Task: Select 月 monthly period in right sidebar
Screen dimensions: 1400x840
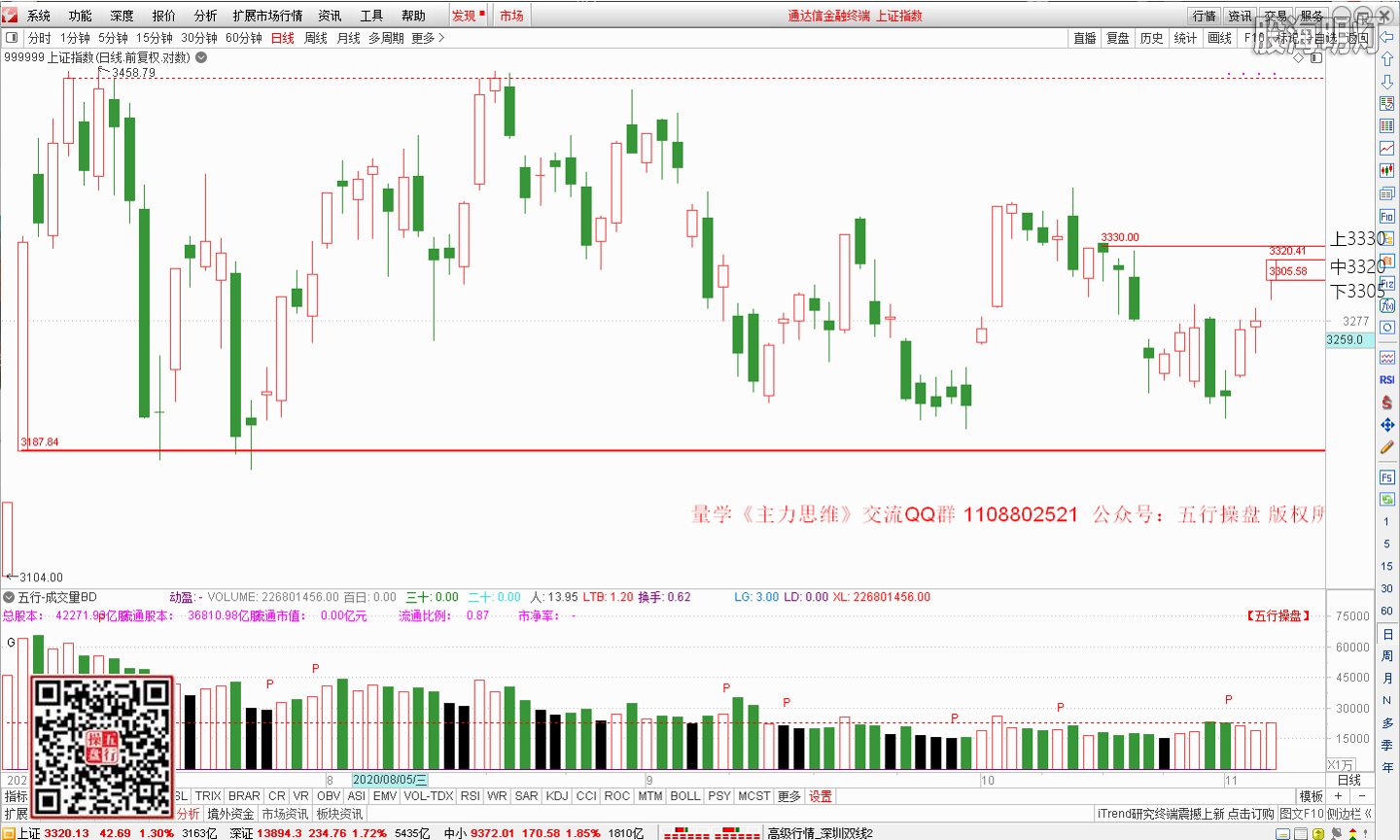Action: [1386, 679]
